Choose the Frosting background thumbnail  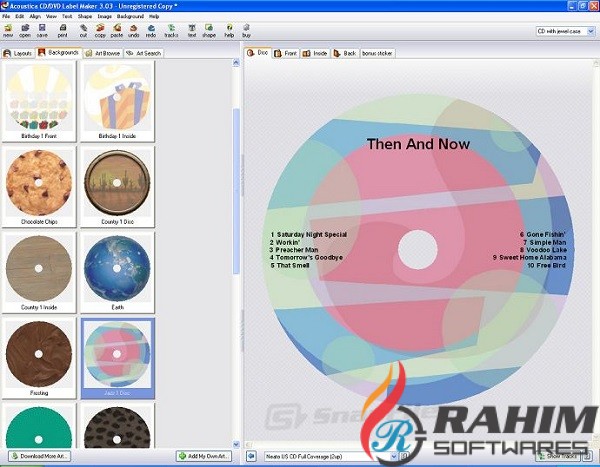click(x=39, y=358)
